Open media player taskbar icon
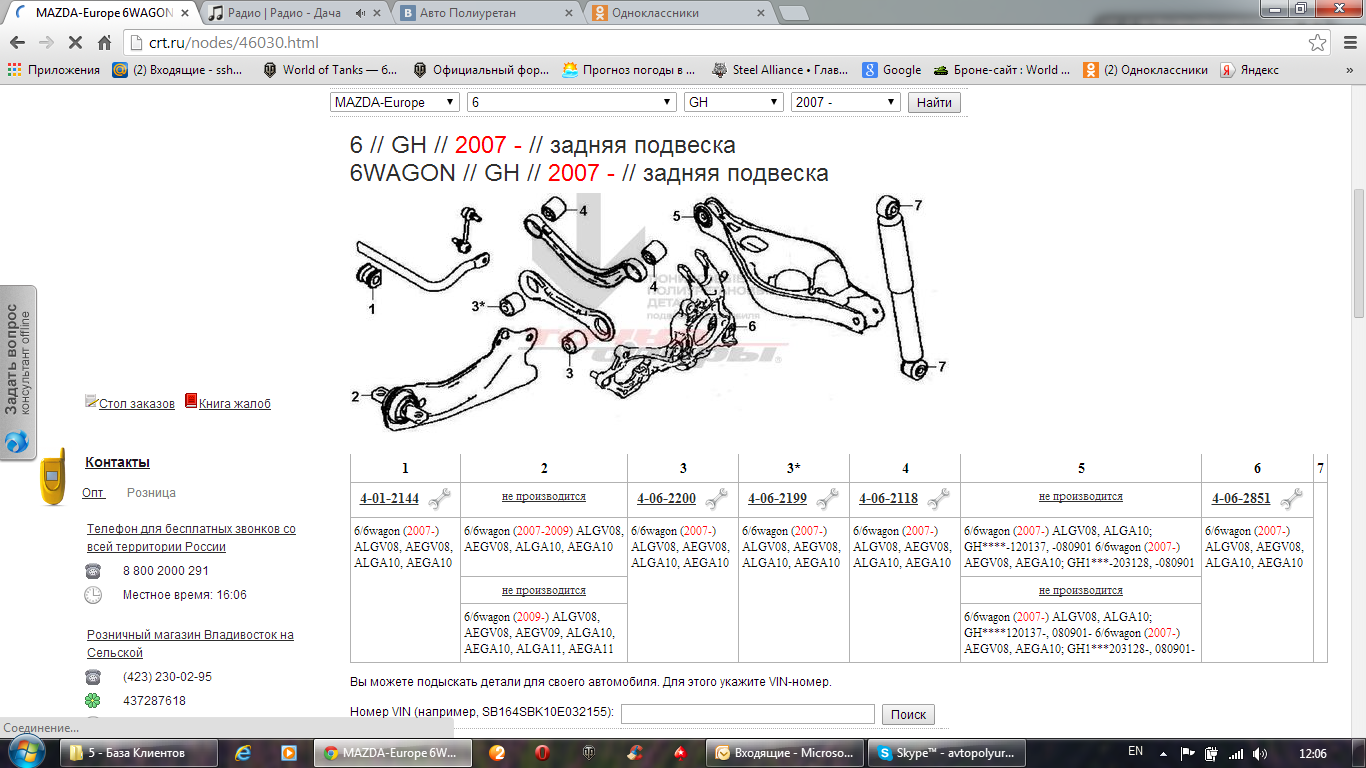Image resolution: width=1366 pixels, height=768 pixels. pos(288,752)
